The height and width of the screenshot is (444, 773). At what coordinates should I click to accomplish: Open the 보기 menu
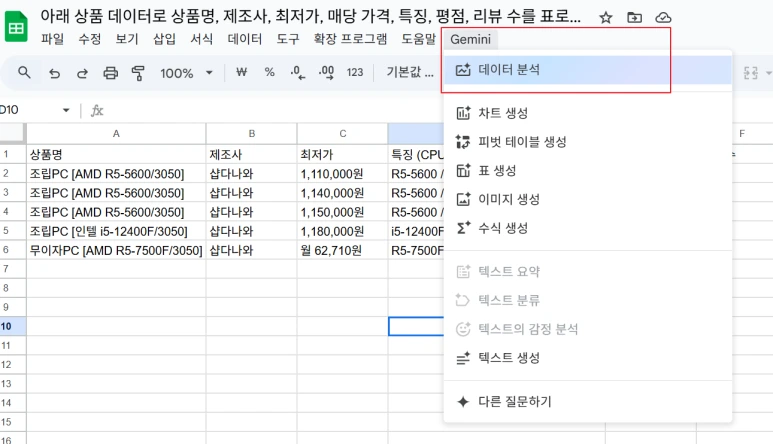(x=127, y=39)
